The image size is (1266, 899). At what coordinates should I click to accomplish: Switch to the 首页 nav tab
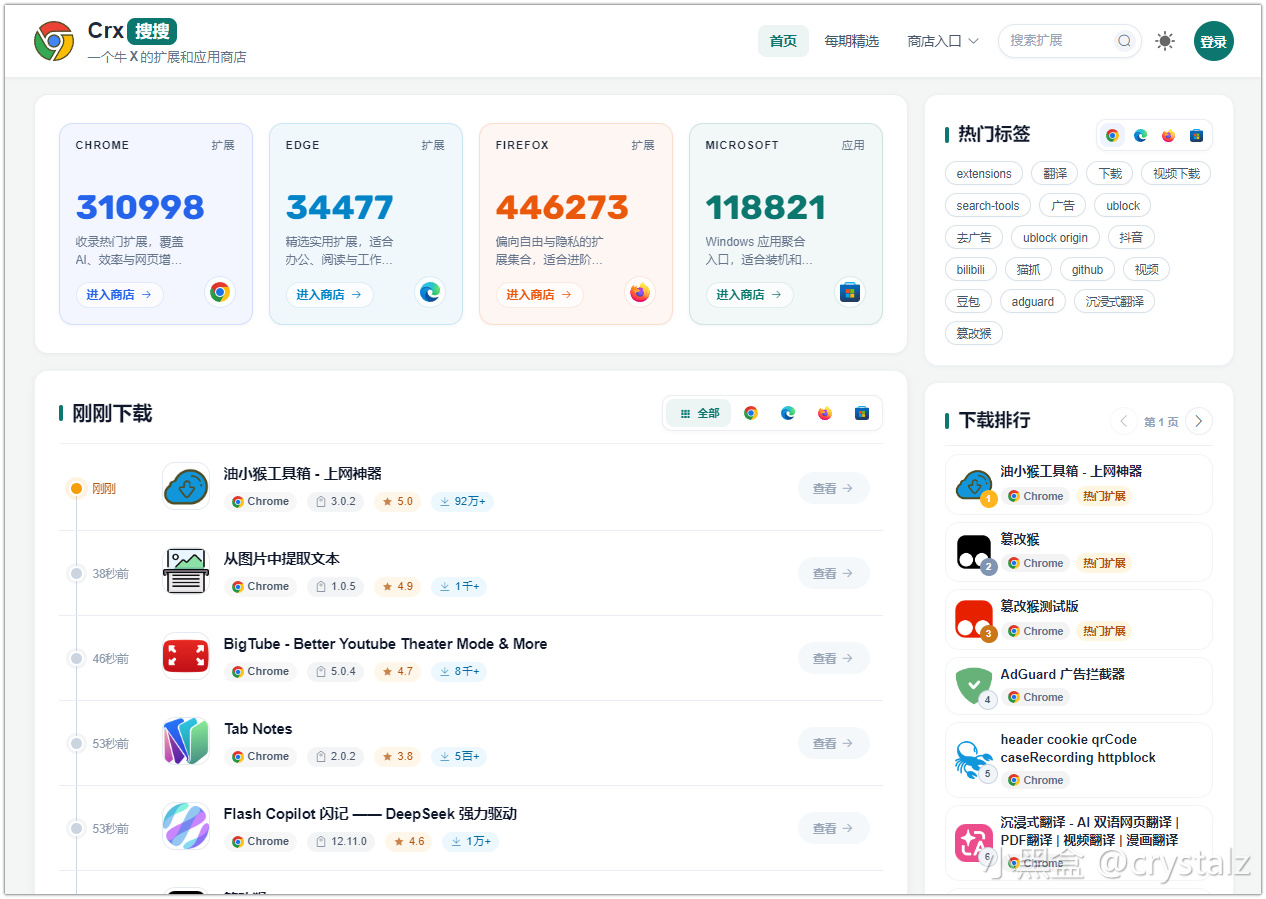coord(783,41)
